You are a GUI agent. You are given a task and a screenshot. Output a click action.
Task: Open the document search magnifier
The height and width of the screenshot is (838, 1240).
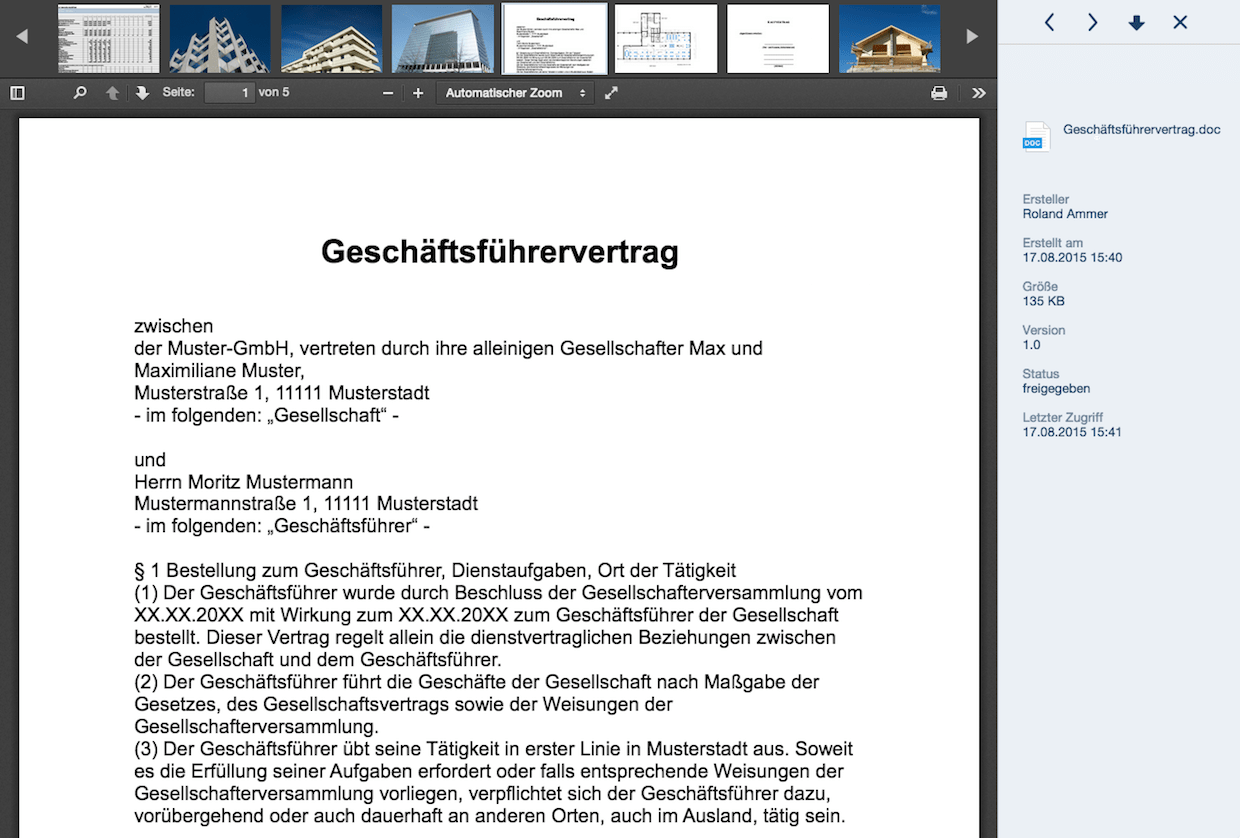tap(80, 93)
